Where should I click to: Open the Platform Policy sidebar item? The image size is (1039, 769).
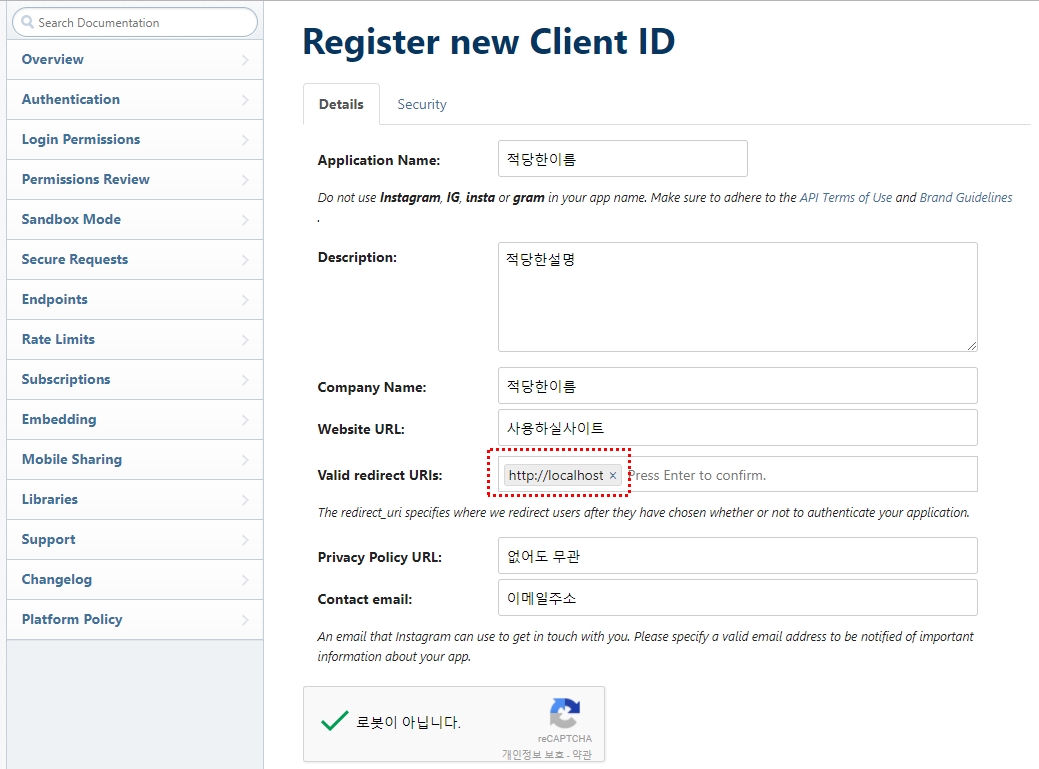point(72,620)
